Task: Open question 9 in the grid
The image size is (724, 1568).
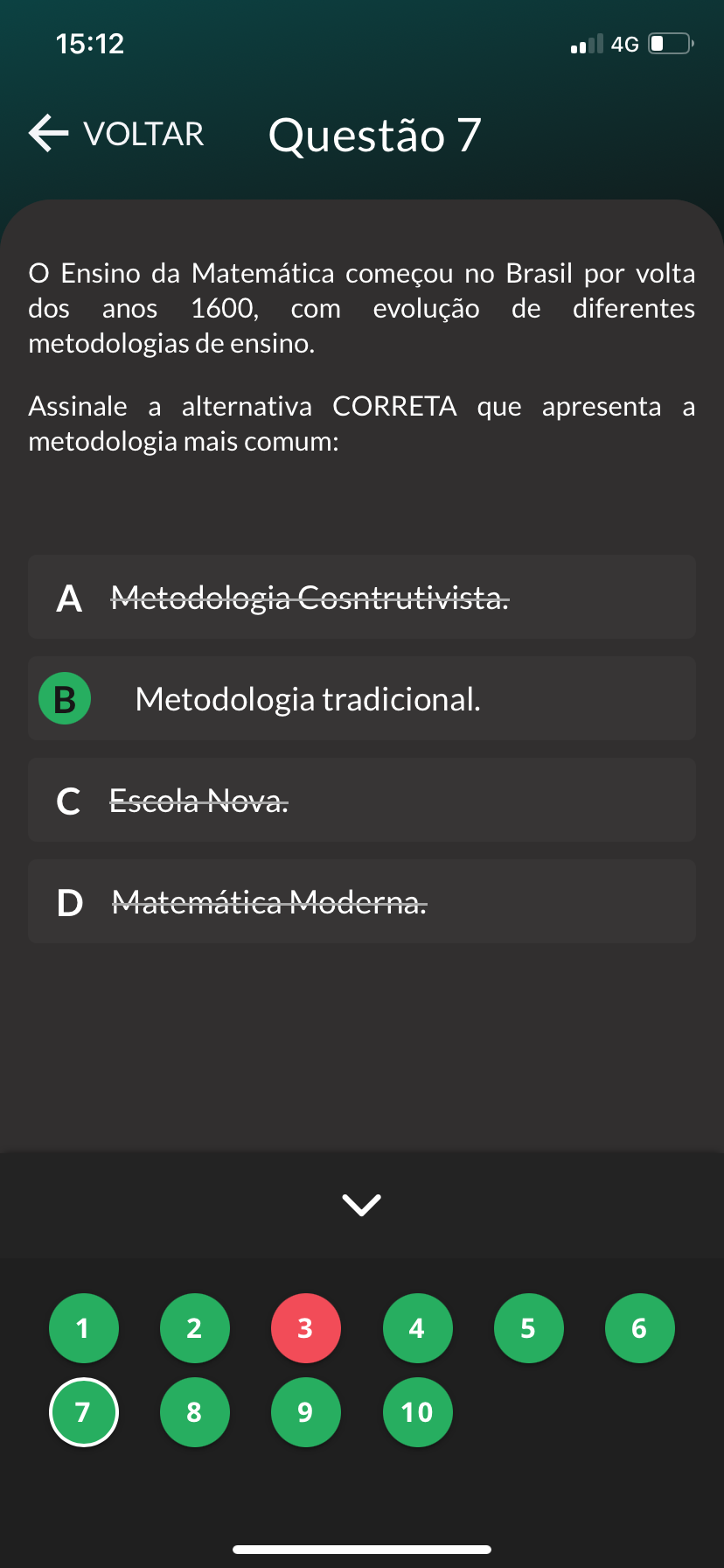Action: [x=305, y=1412]
